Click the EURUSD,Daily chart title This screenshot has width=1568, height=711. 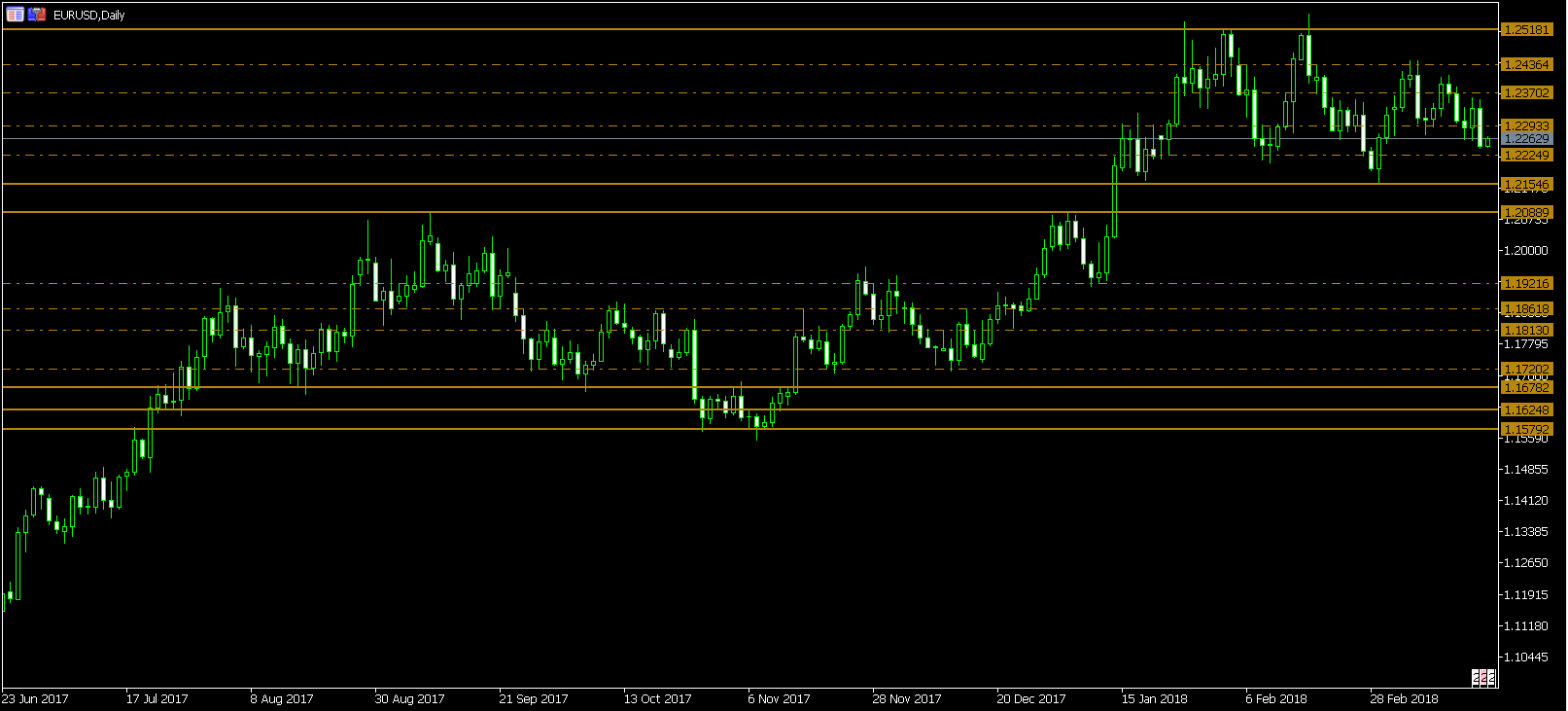(x=88, y=16)
